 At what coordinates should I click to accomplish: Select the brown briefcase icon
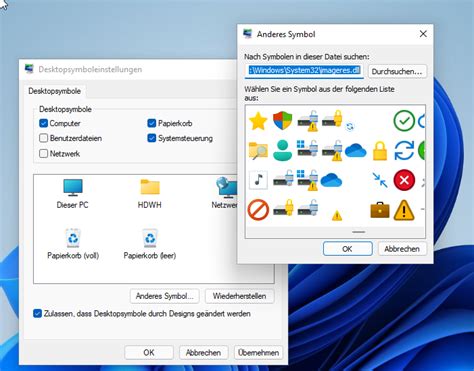(380, 210)
